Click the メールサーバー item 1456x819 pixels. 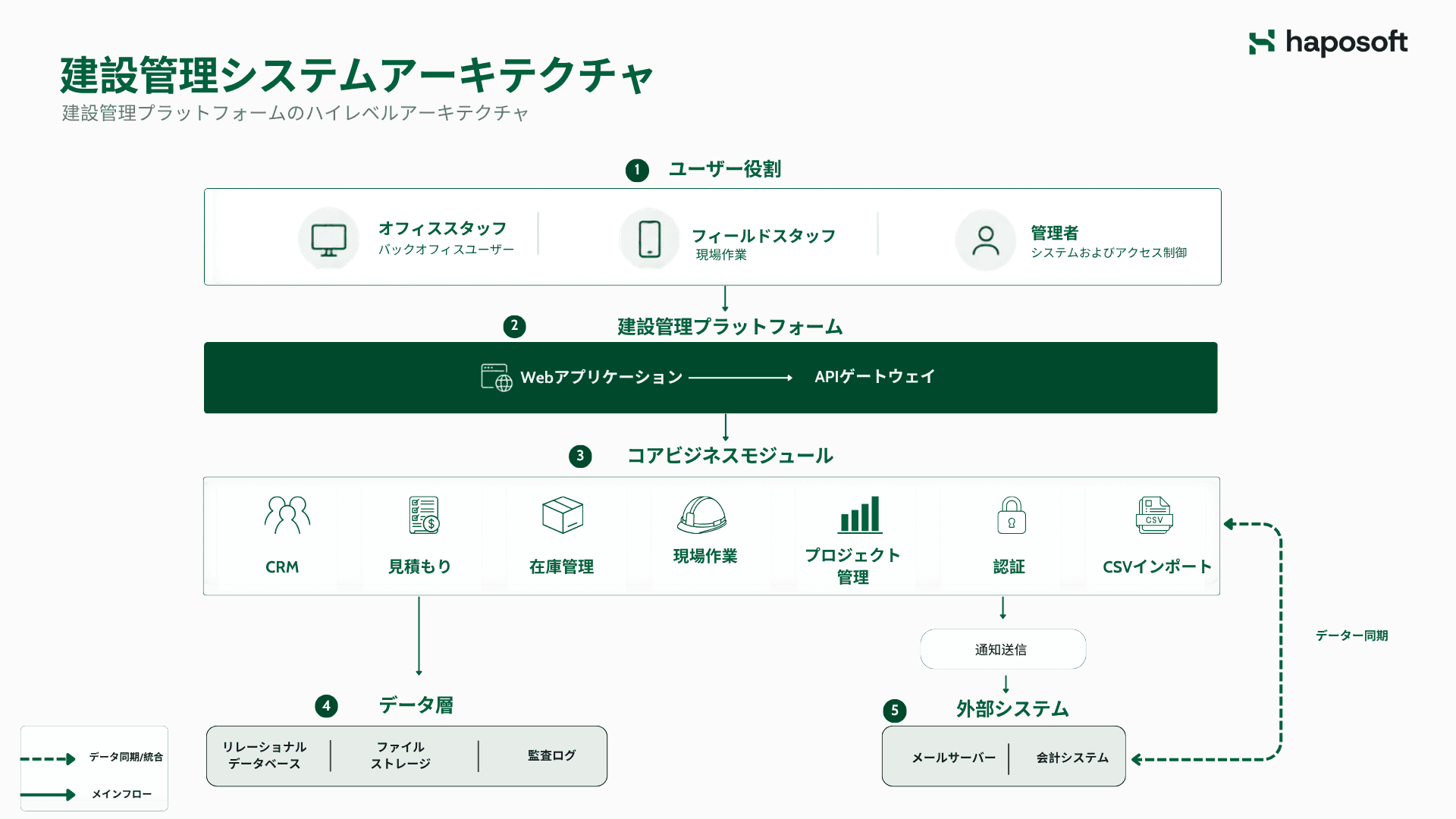pyautogui.click(x=954, y=758)
